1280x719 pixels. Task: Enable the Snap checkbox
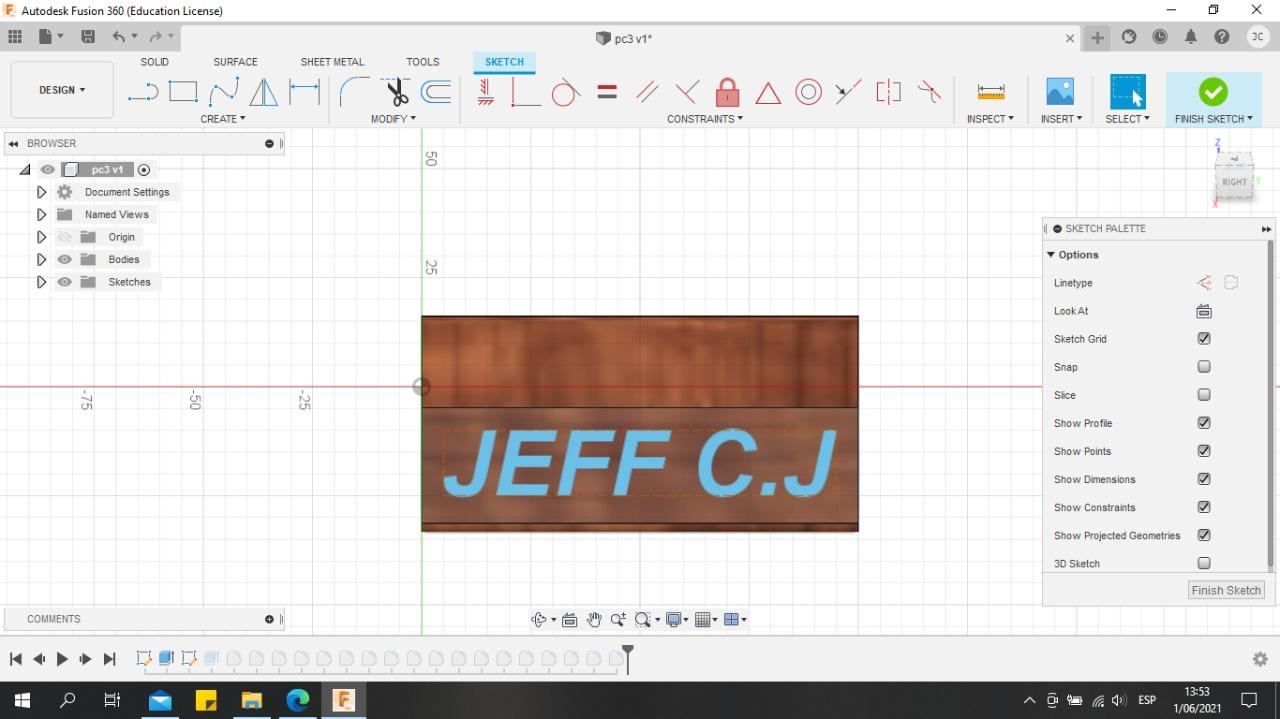pyautogui.click(x=1204, y=367)
